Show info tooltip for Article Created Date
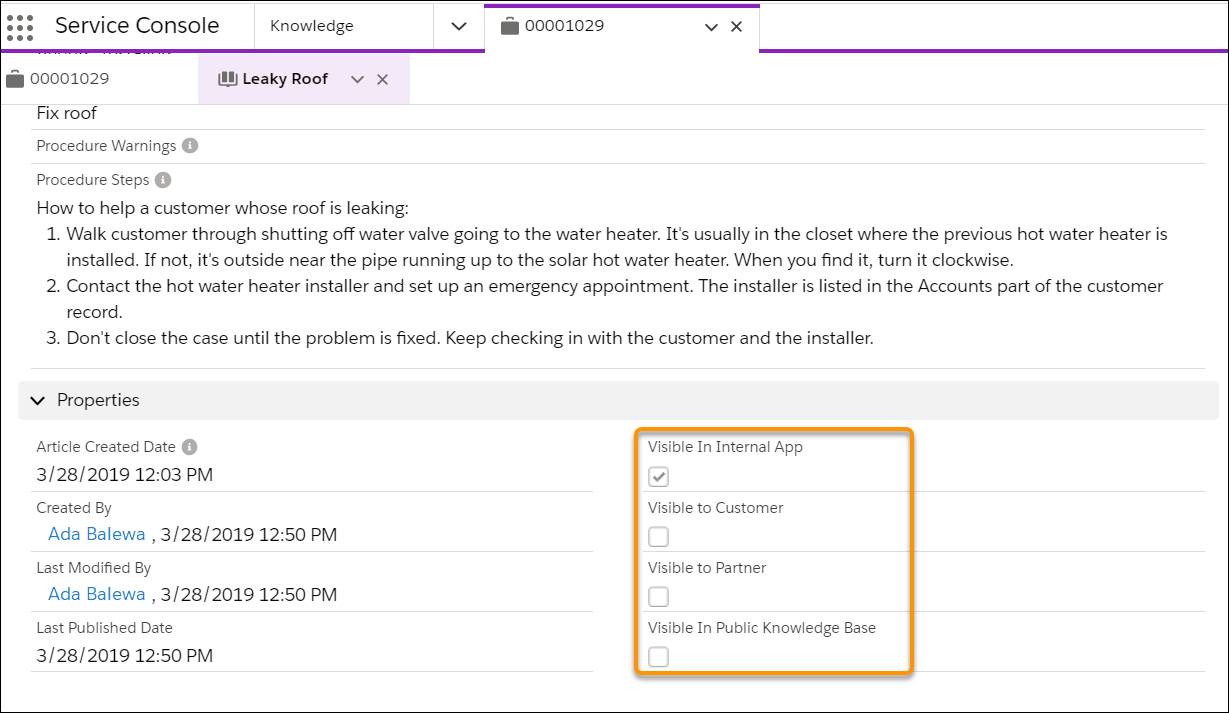The height and width of the screenshot is (713, 1229). 190,447
